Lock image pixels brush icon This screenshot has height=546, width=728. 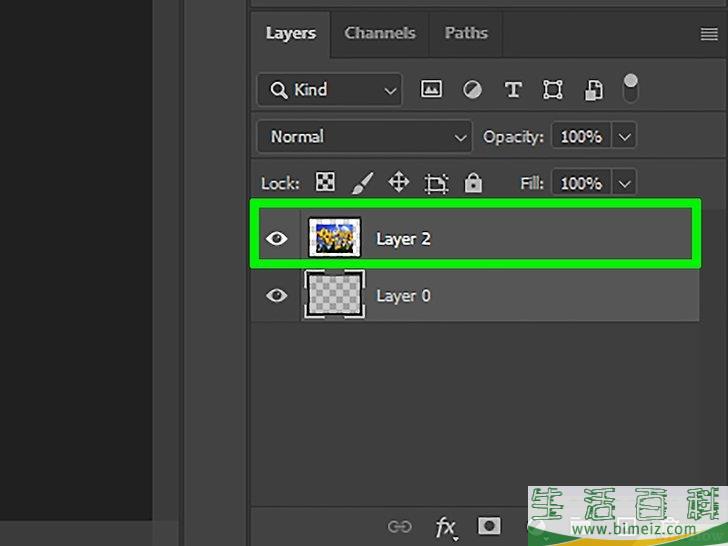(363, 183)
